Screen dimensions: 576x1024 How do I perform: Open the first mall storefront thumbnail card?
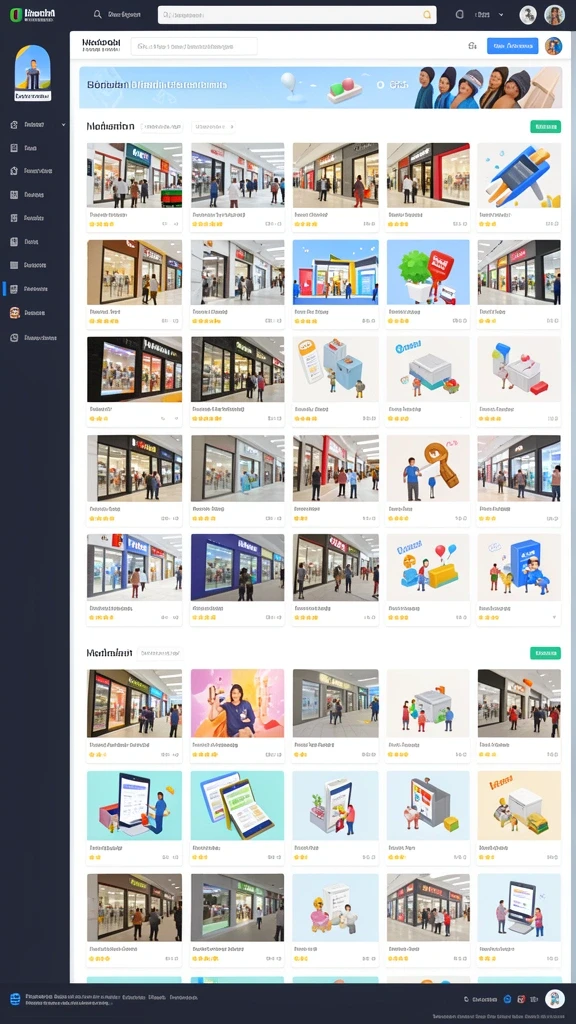(x=135, y=187)
